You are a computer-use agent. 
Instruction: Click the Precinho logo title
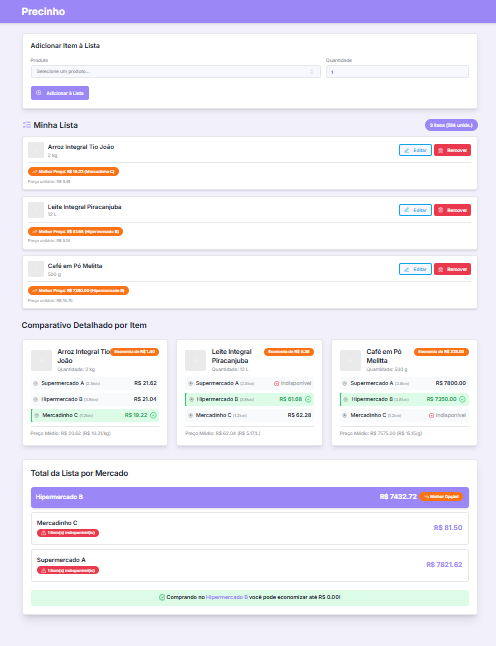(x=43, y=12)
